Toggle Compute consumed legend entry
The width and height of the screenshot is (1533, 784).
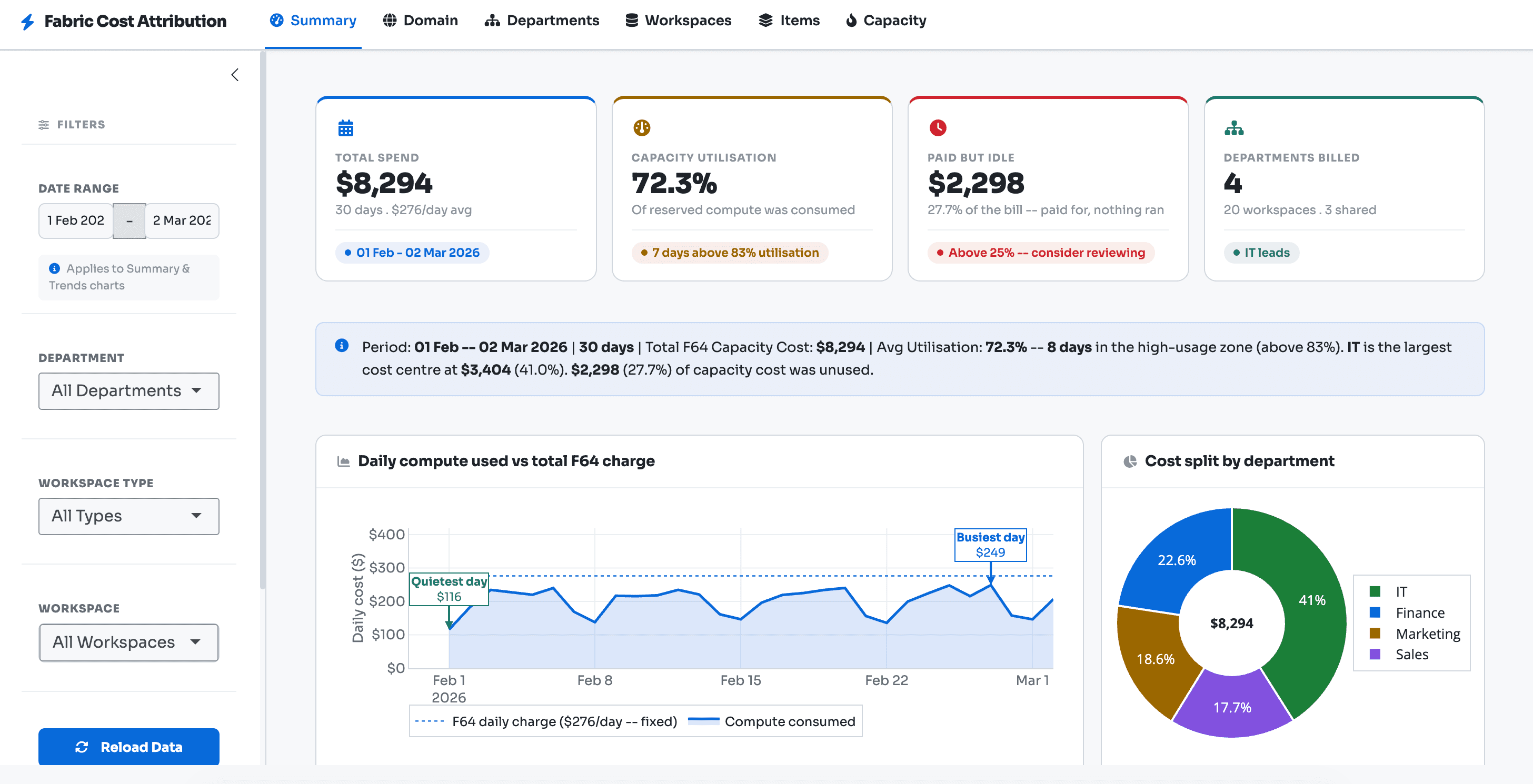coord(772,721)
